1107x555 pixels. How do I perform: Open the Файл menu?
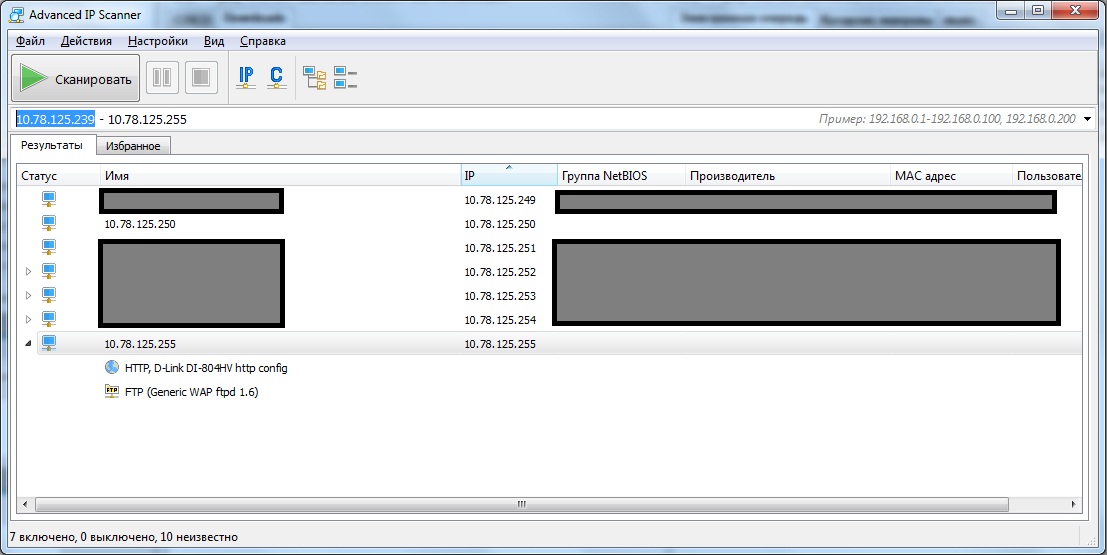pos(30,41)
